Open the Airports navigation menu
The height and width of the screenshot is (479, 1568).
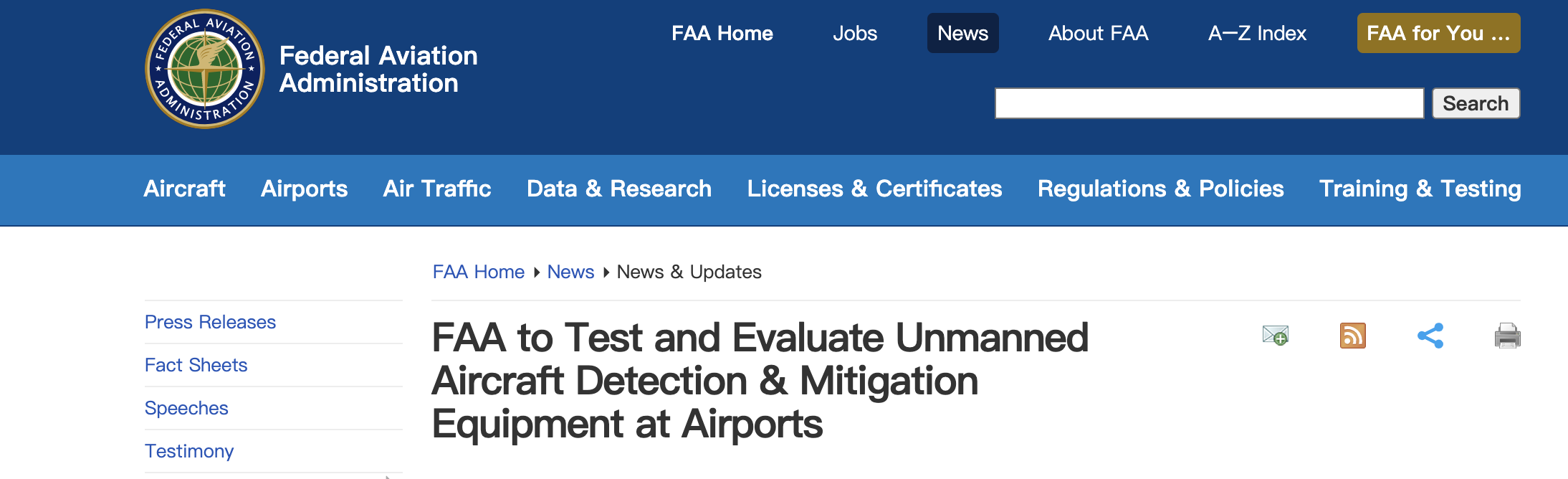click(x=304, y=189)
